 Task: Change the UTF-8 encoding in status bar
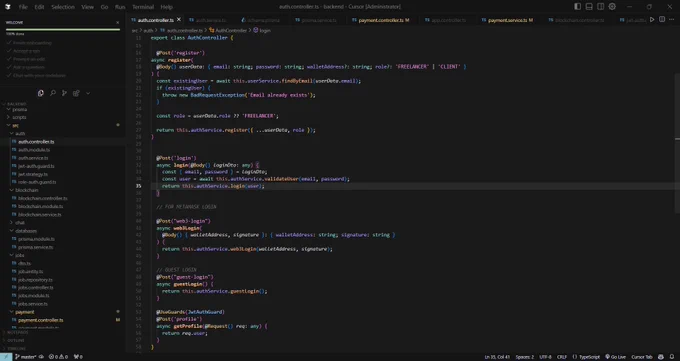pos(546,357)
